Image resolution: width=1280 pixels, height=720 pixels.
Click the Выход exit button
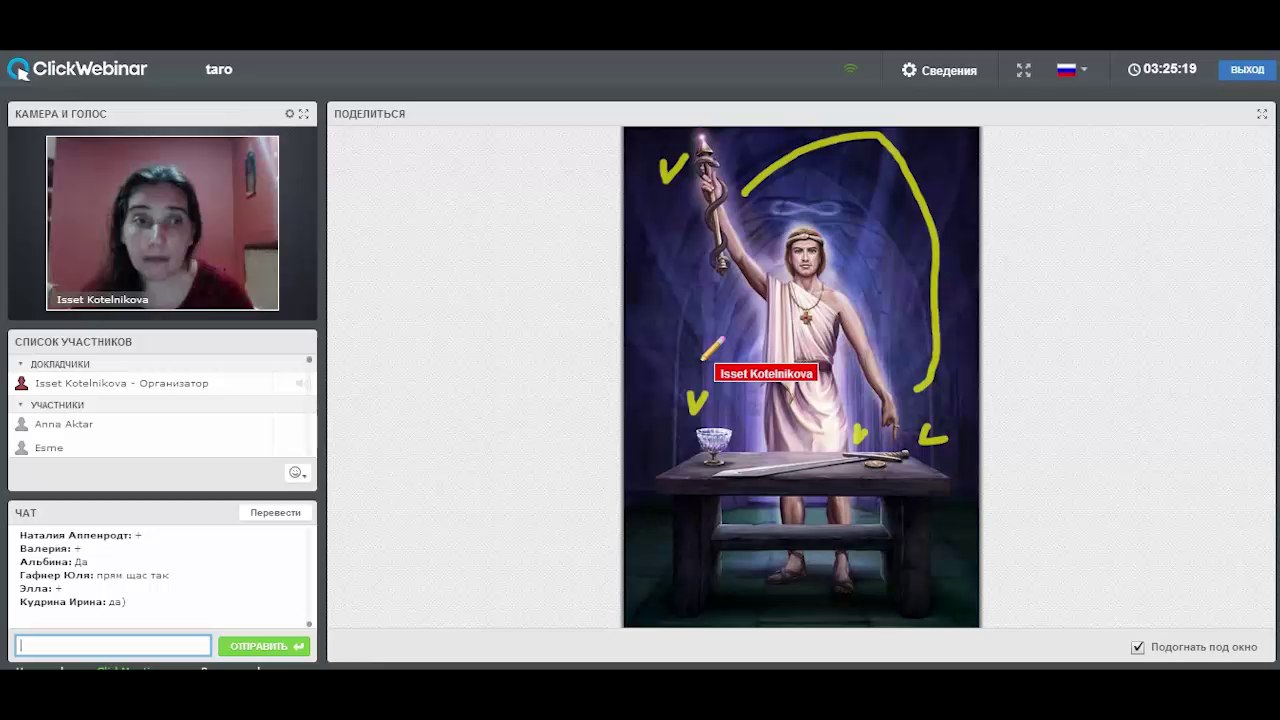(1247, 70)
